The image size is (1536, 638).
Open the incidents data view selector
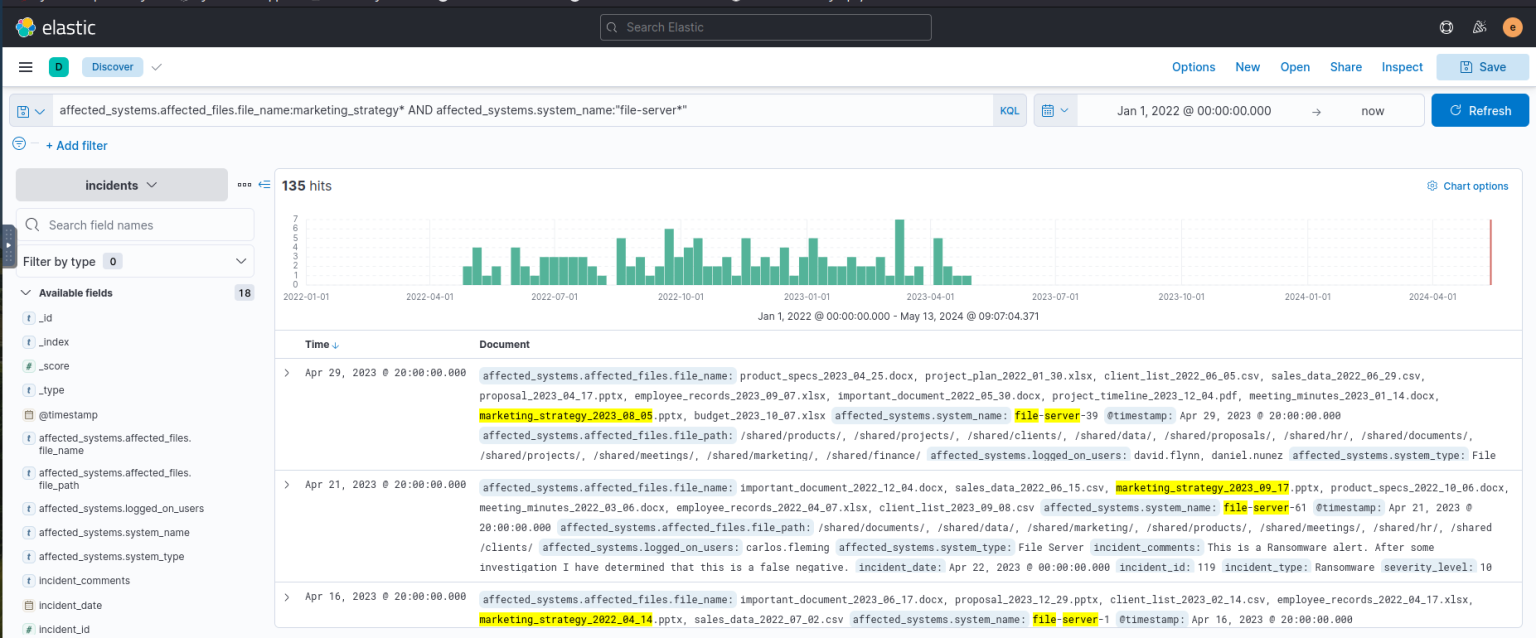click(x=121, y=185)
